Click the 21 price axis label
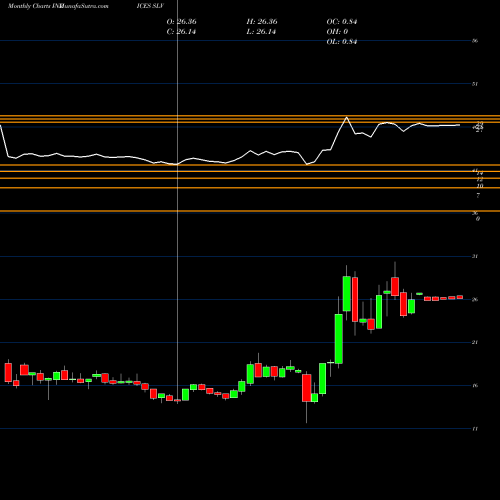Image resolution: width=500 pixels, height=500 pixels. coord(475,342)
